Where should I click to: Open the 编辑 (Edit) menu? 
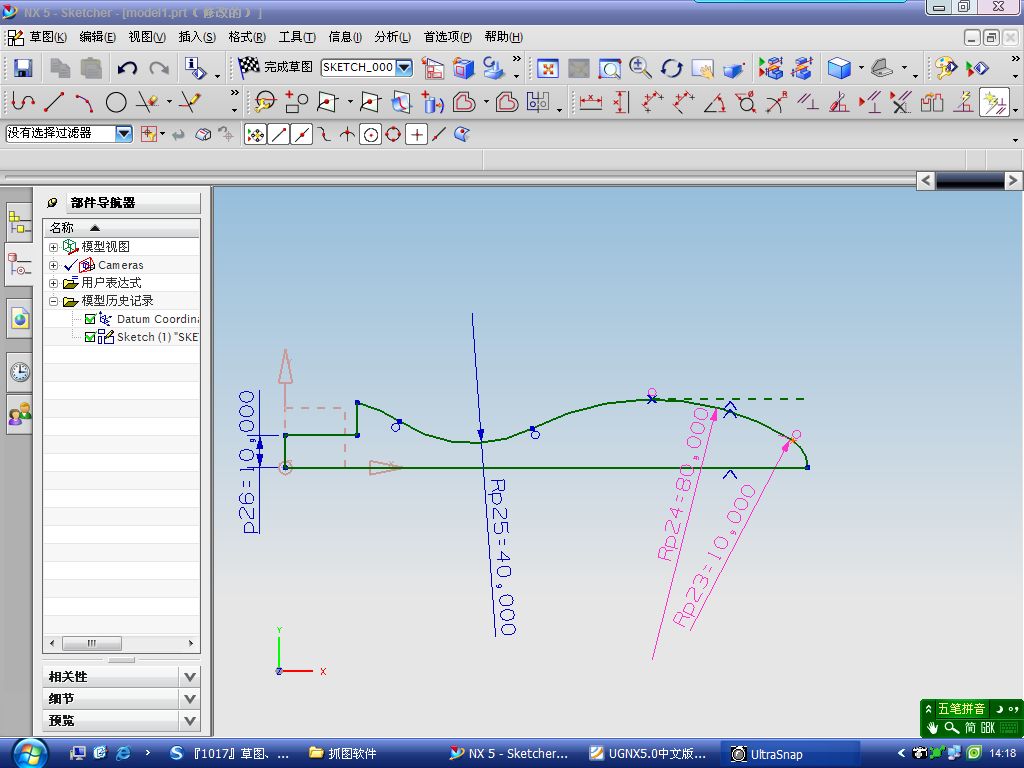point(97,37)
